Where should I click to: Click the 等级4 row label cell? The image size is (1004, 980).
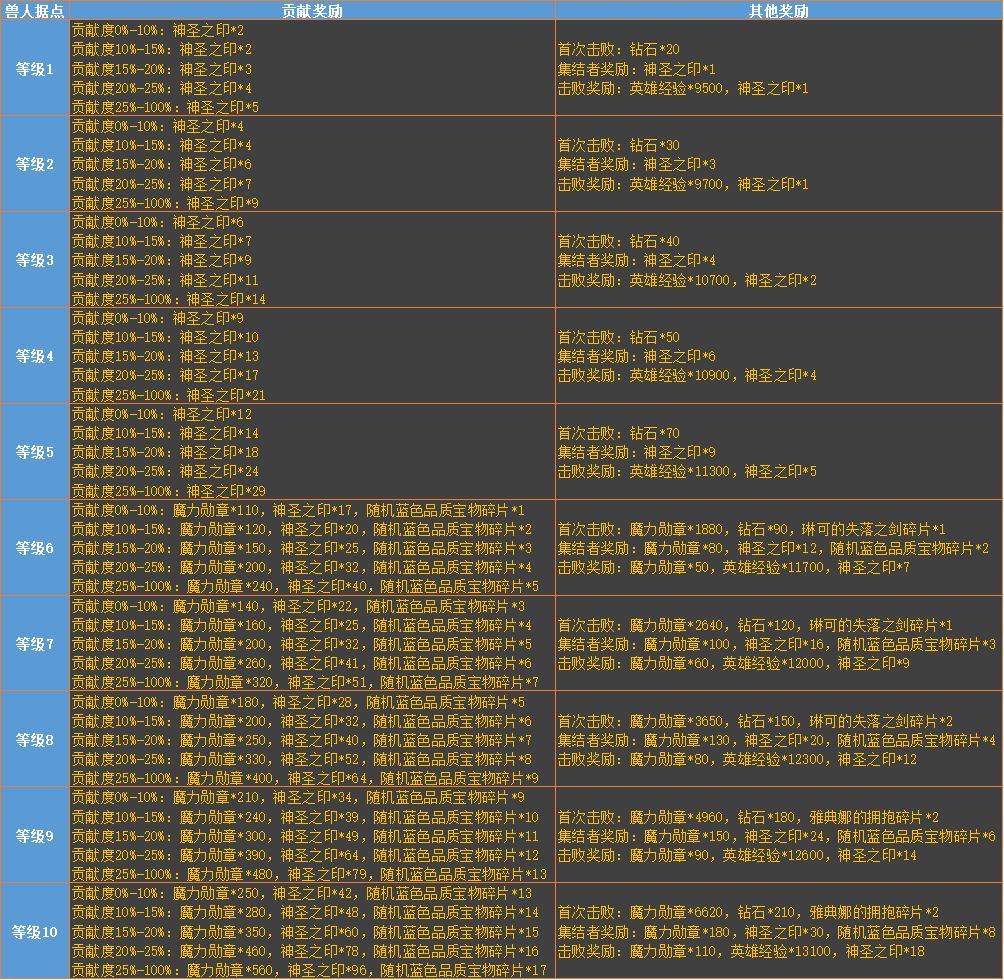(35, 356)
